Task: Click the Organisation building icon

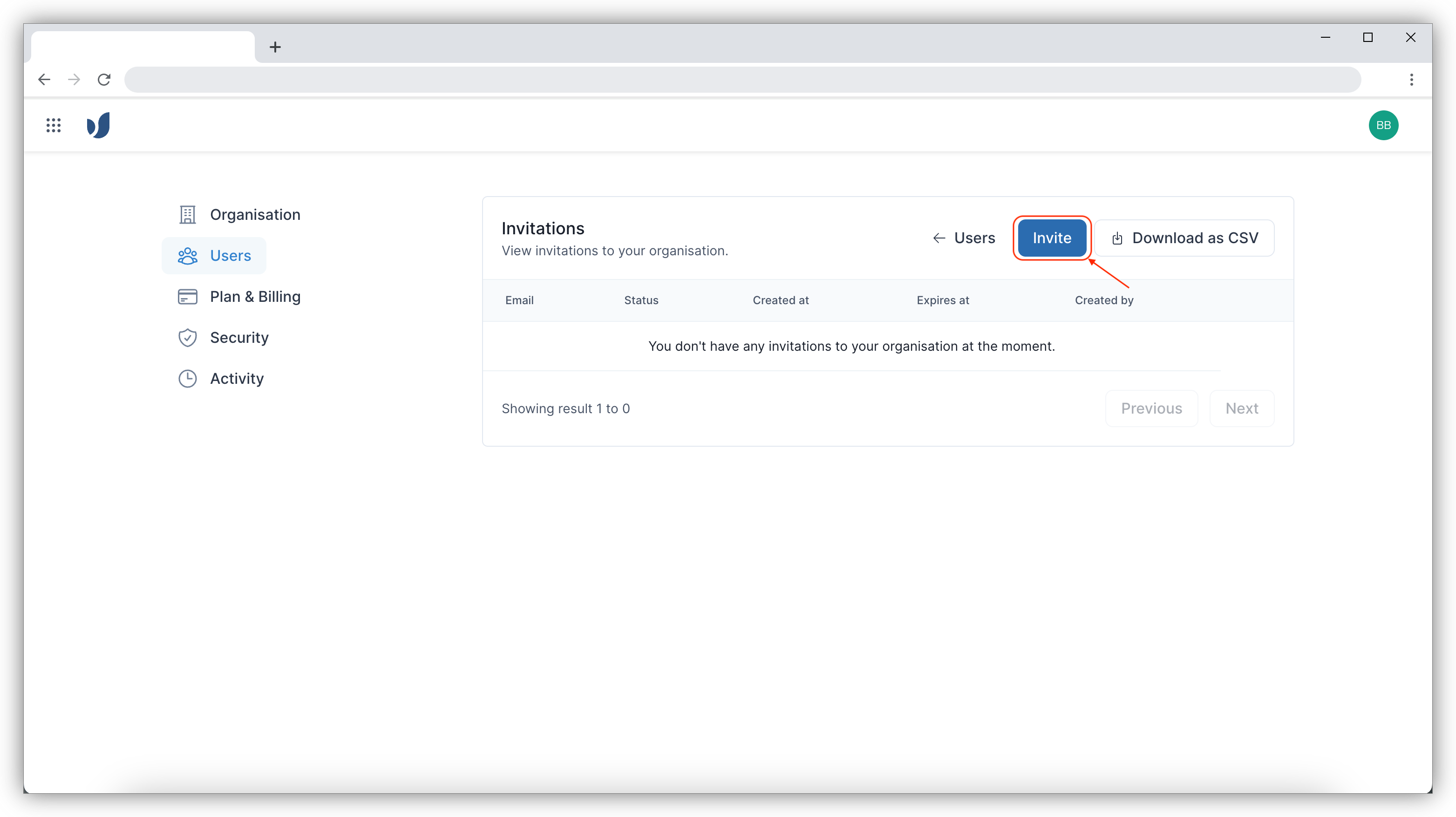Action: click(187, 215)
